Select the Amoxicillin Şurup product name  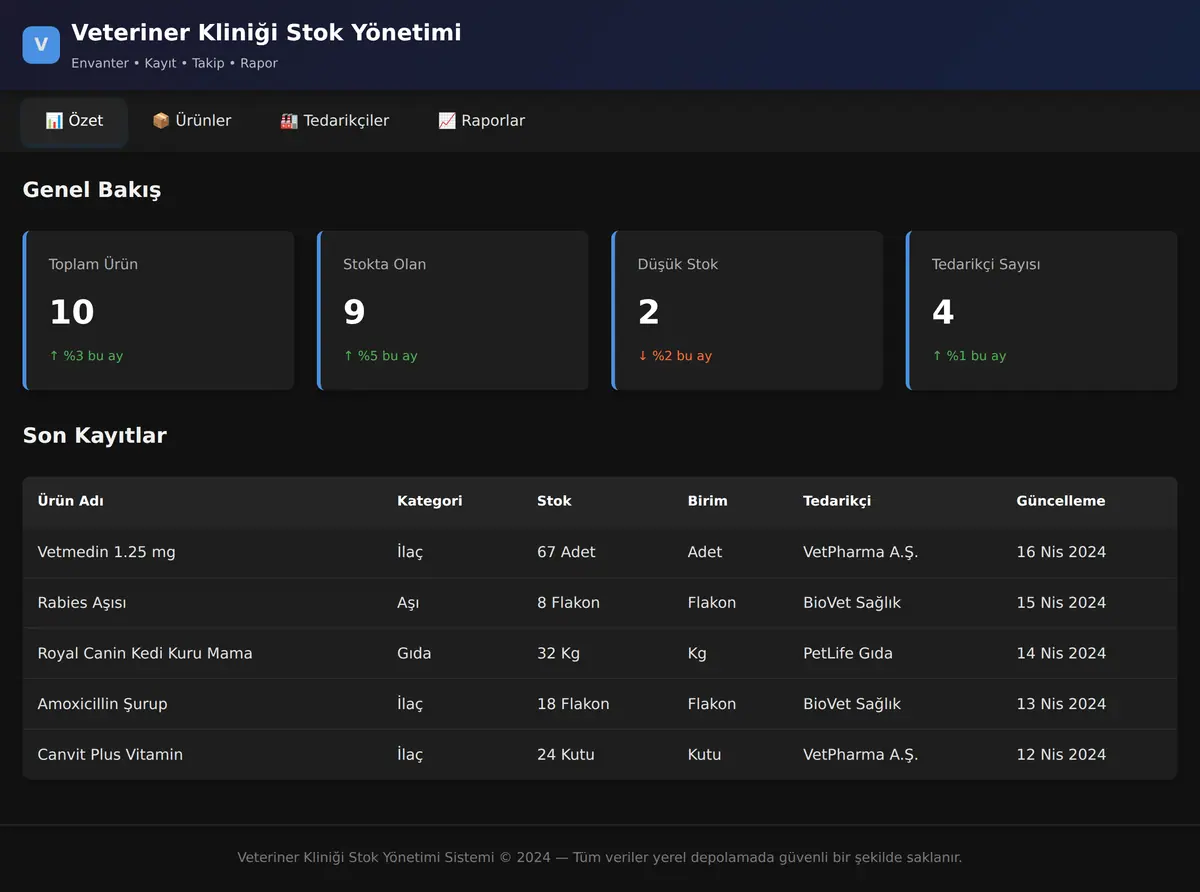102,704
